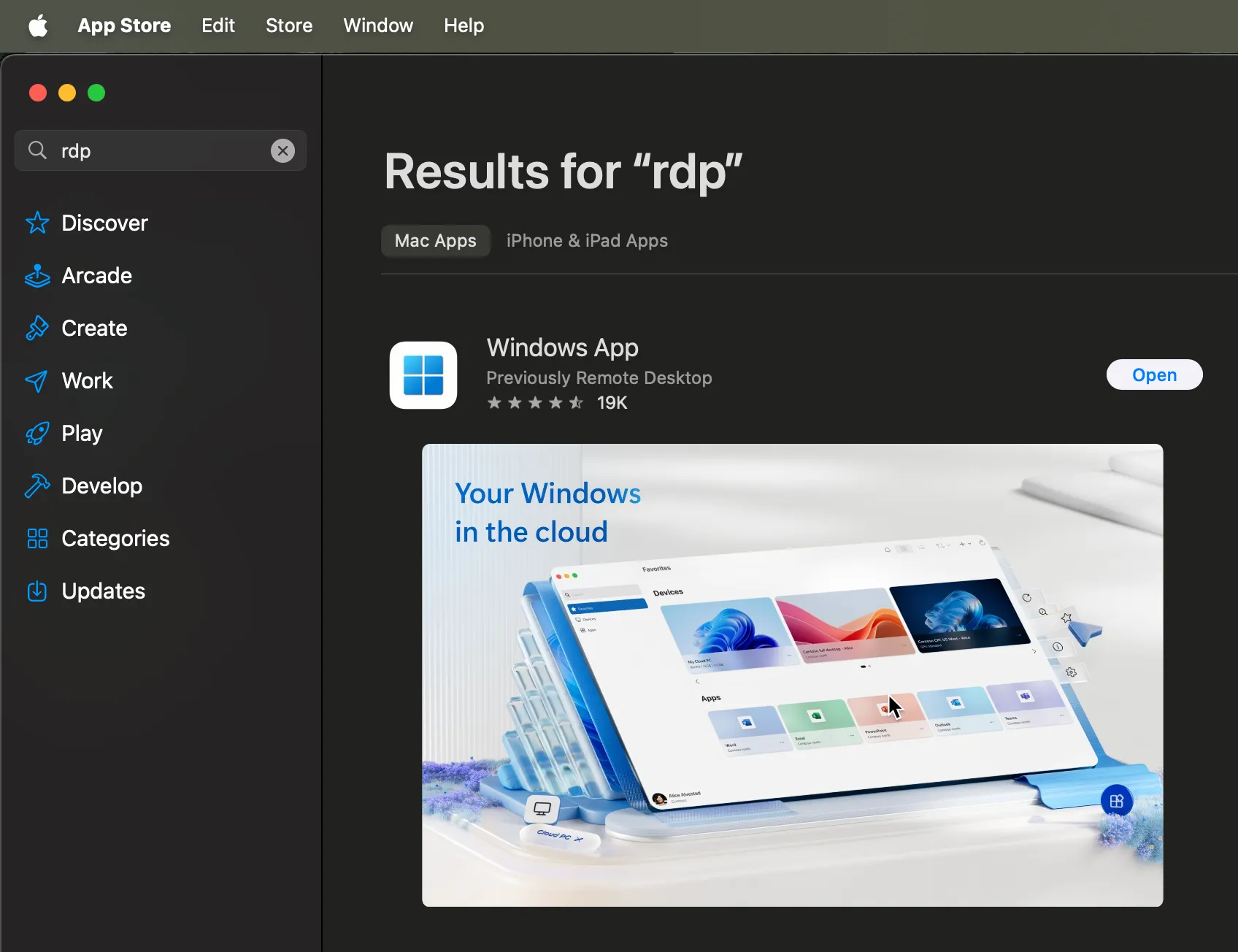Click the search magnifier icon
The width and height of the screenshot is (1238, 952).
coord(37,150)
